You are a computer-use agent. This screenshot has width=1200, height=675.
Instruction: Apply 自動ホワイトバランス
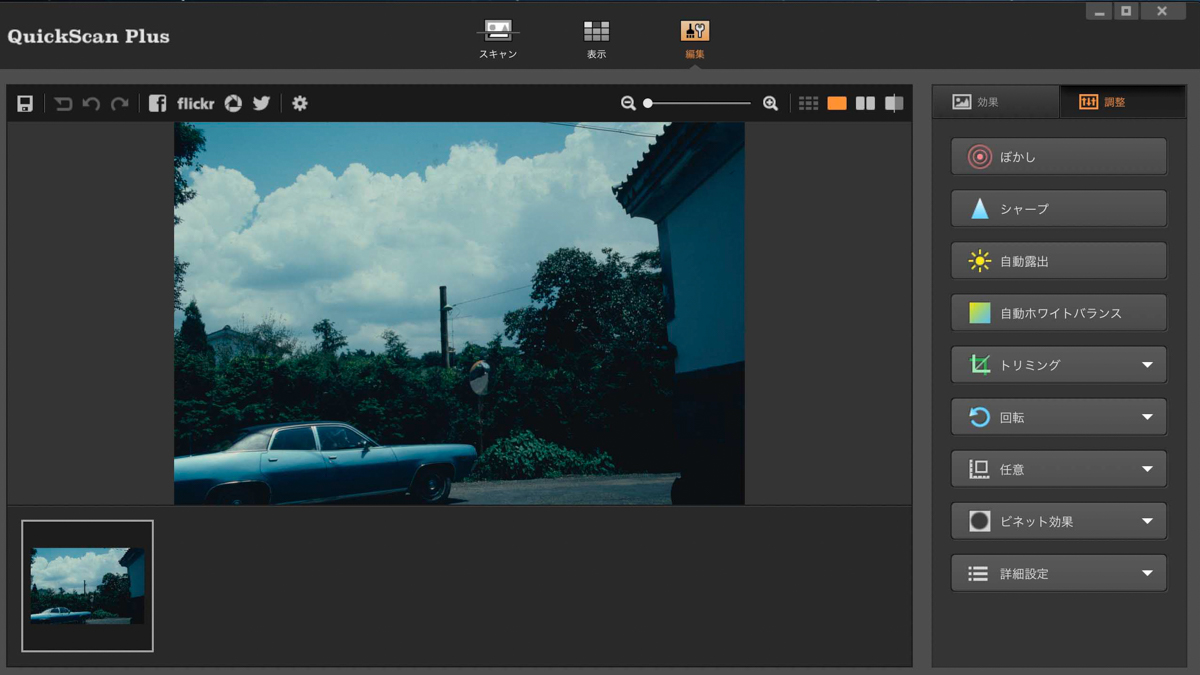1059,313
